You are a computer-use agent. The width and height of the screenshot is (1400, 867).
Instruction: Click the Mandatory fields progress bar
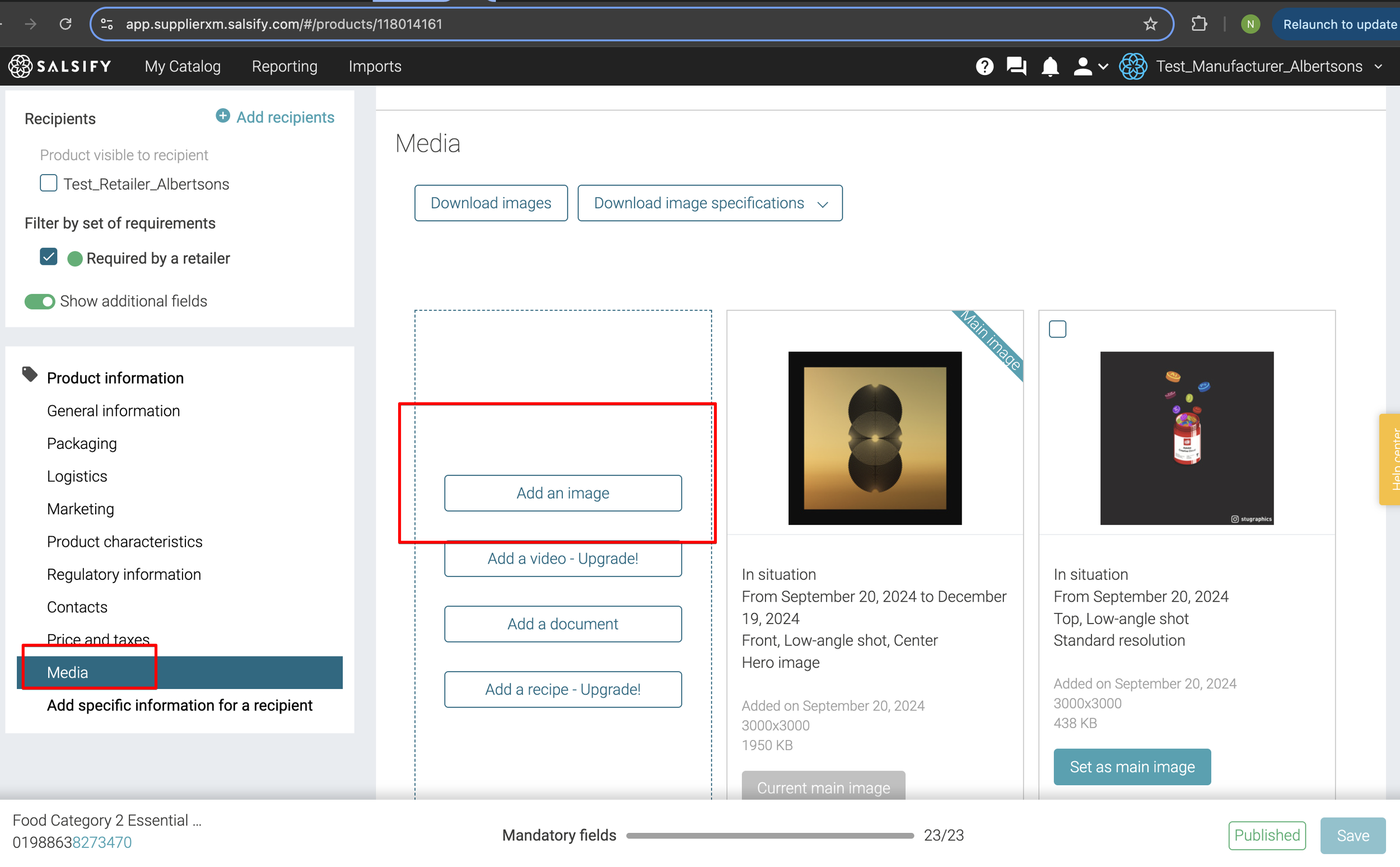tap(769, 836)
